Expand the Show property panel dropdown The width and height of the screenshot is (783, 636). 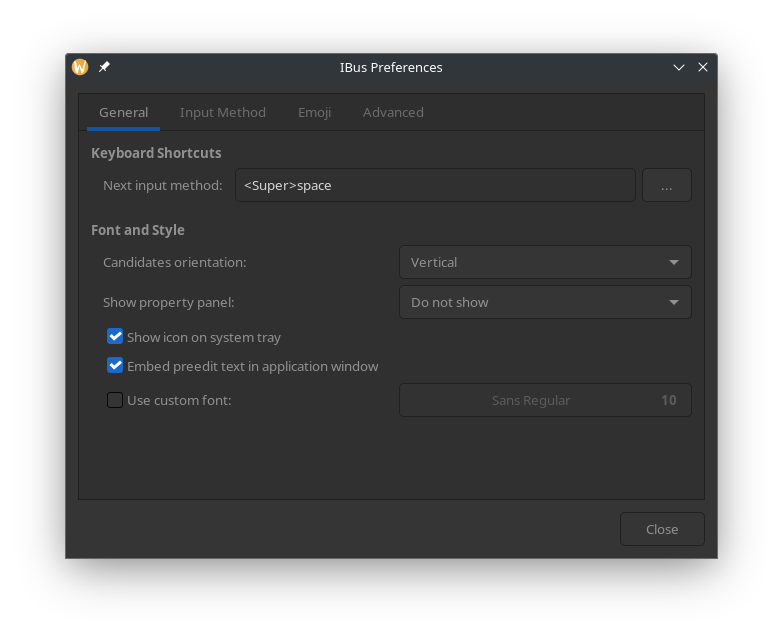pyautogui.click(x=545, y=302)
